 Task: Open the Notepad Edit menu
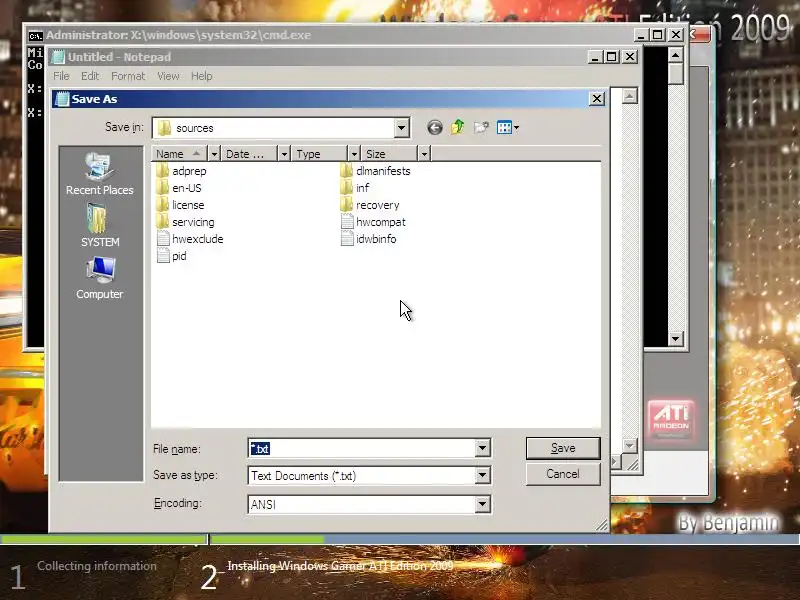pos(90,76)
